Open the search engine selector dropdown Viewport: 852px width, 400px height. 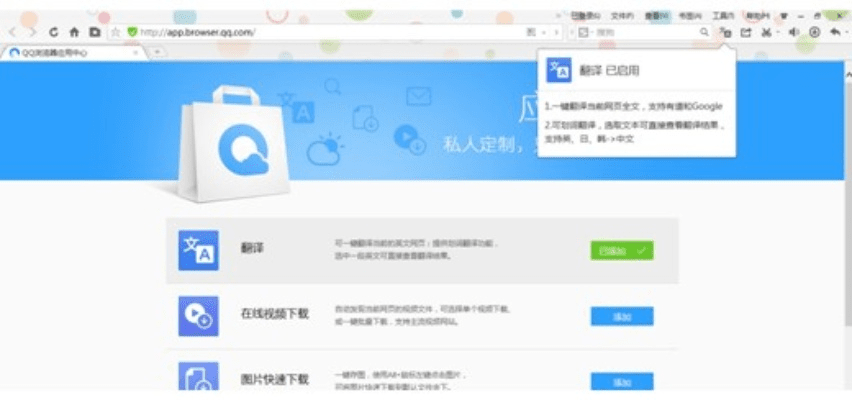585,33
